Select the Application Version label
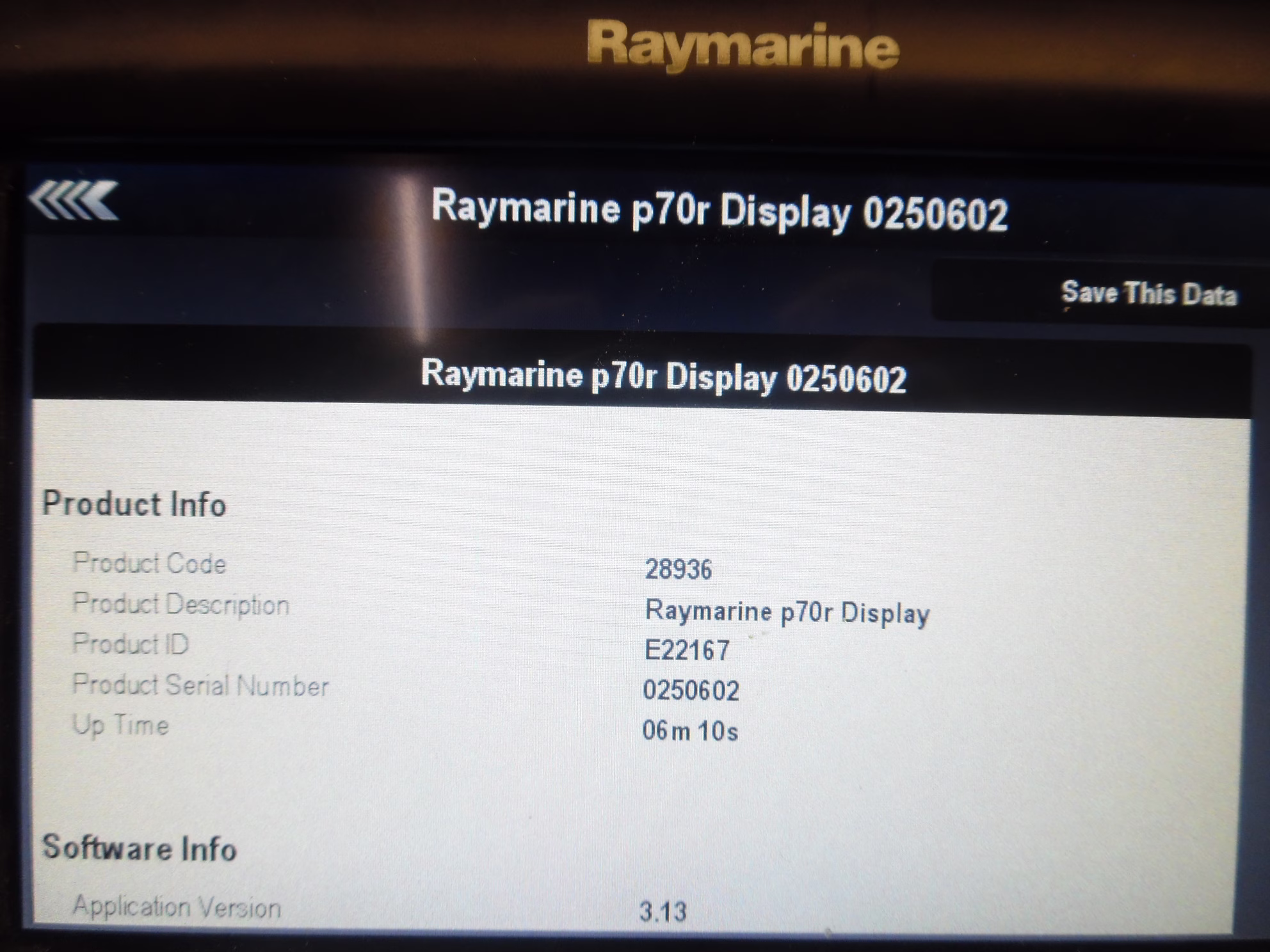 tap(177, 907)
